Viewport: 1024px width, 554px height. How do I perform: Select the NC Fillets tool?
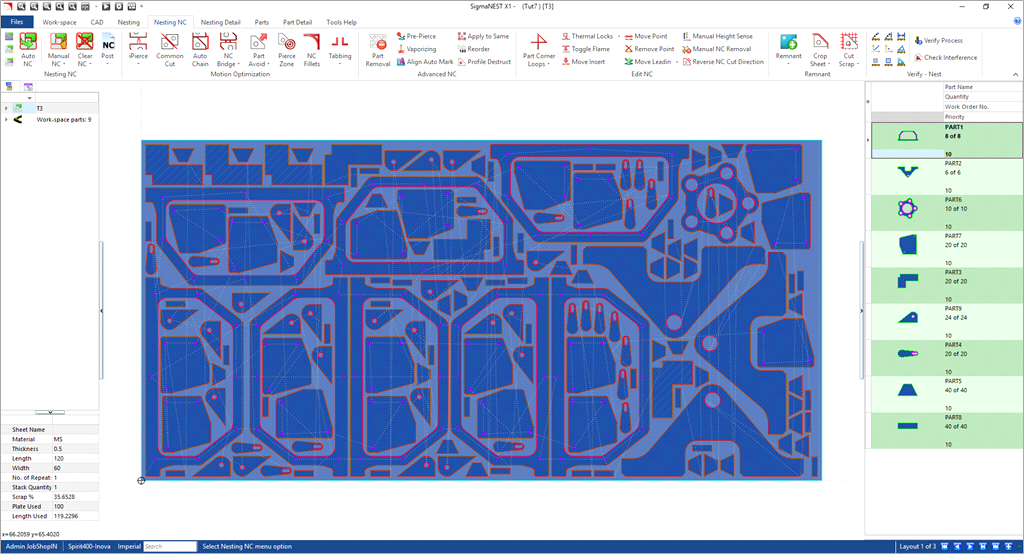312,50
